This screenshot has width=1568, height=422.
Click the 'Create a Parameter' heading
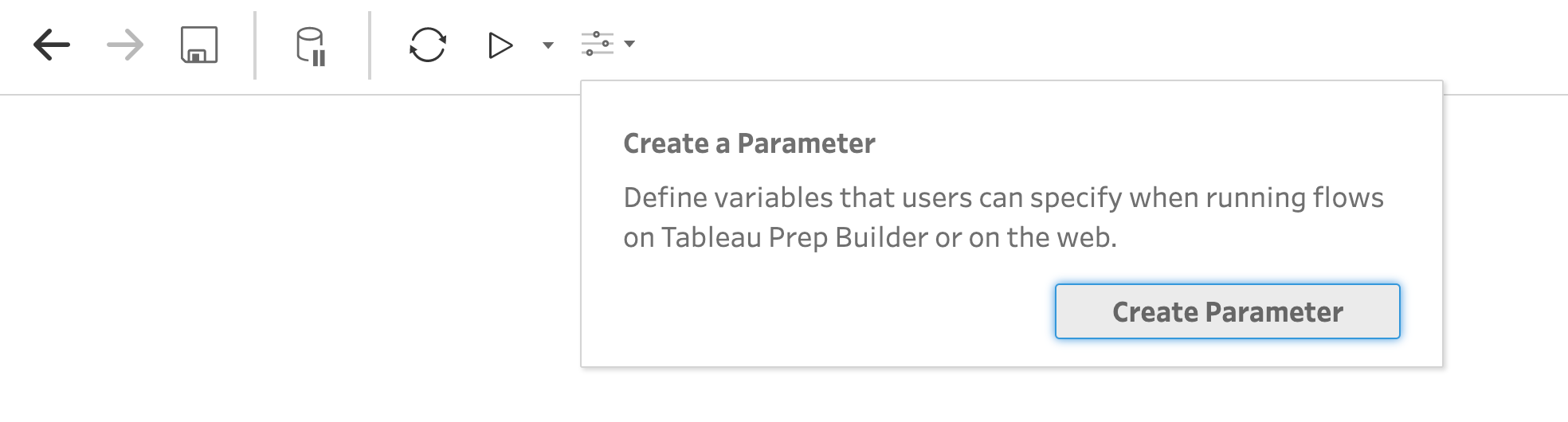(x=749, y=143)
